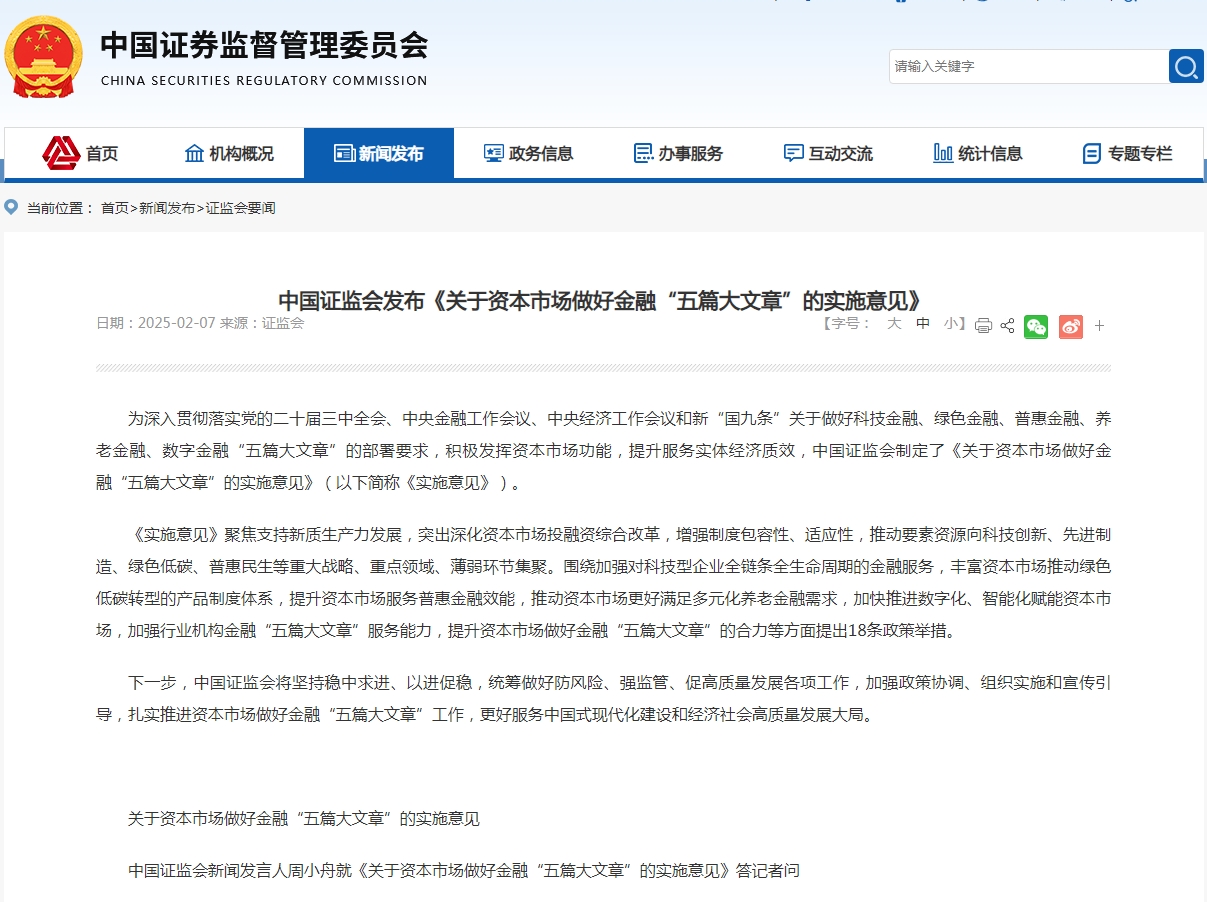Select 大 to enlarge article font
1207x902 pixels.
pyautogui.click(x=894, y=325)
